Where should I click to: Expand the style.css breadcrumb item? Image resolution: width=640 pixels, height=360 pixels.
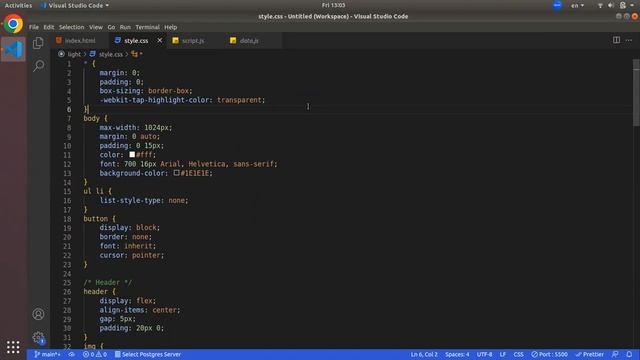[111, 54]
